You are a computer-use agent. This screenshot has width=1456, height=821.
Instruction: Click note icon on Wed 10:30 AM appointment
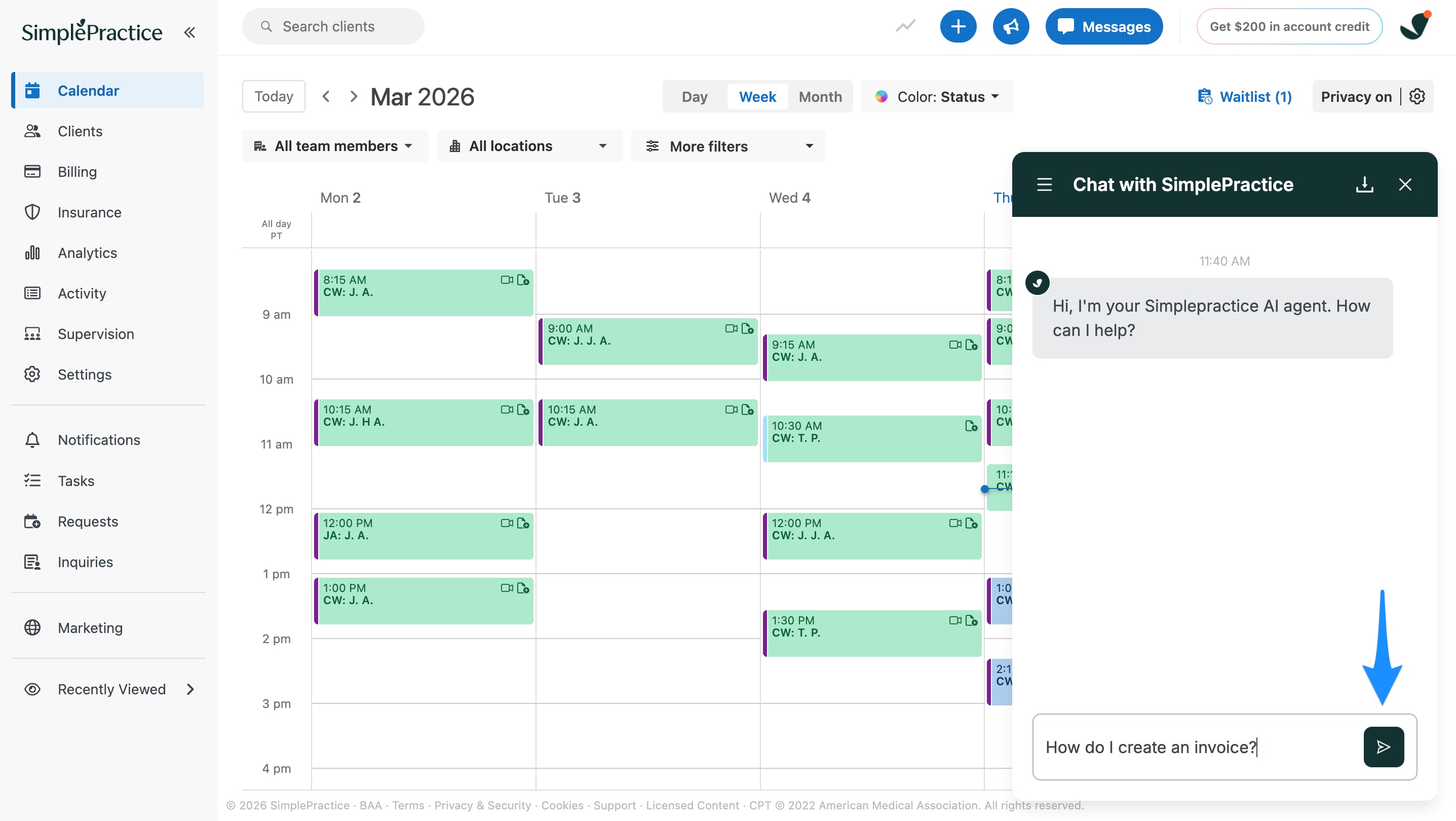pyautogui.click(x=972, y=426)
